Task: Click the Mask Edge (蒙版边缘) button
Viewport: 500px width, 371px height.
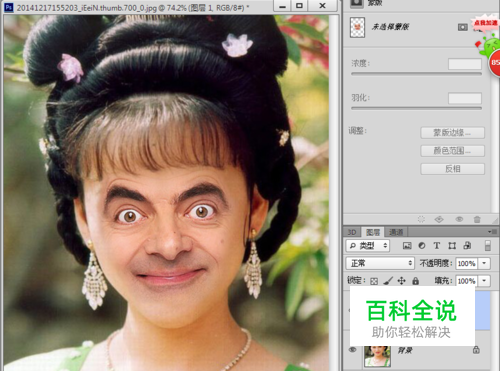Action: click(452, 133)
